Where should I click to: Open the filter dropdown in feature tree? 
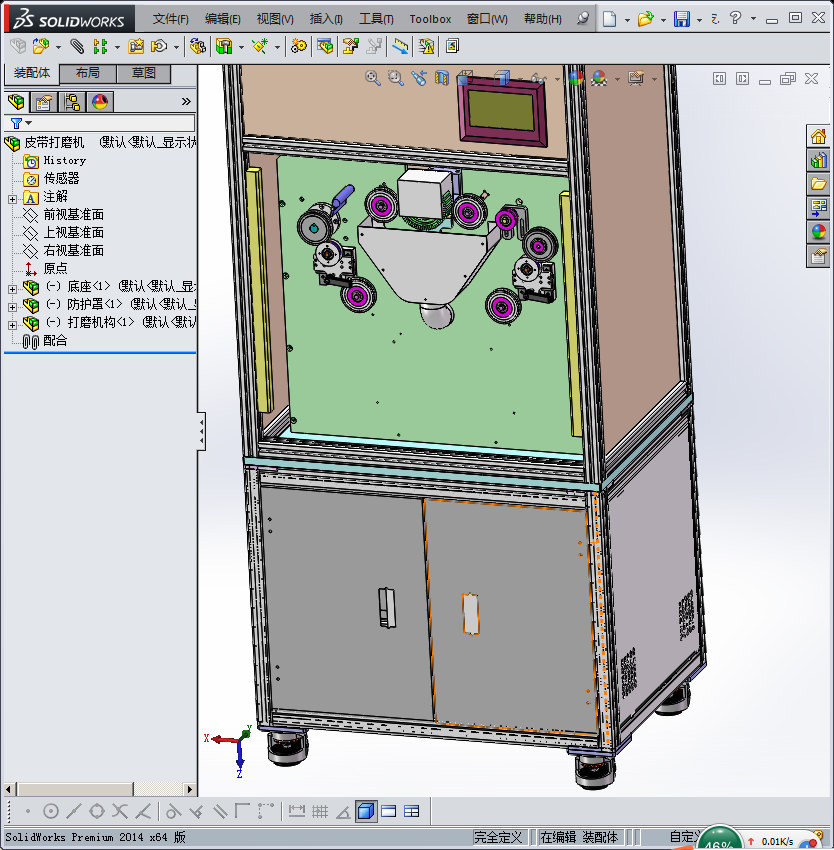pyautogui.click(x=29, y=123)
